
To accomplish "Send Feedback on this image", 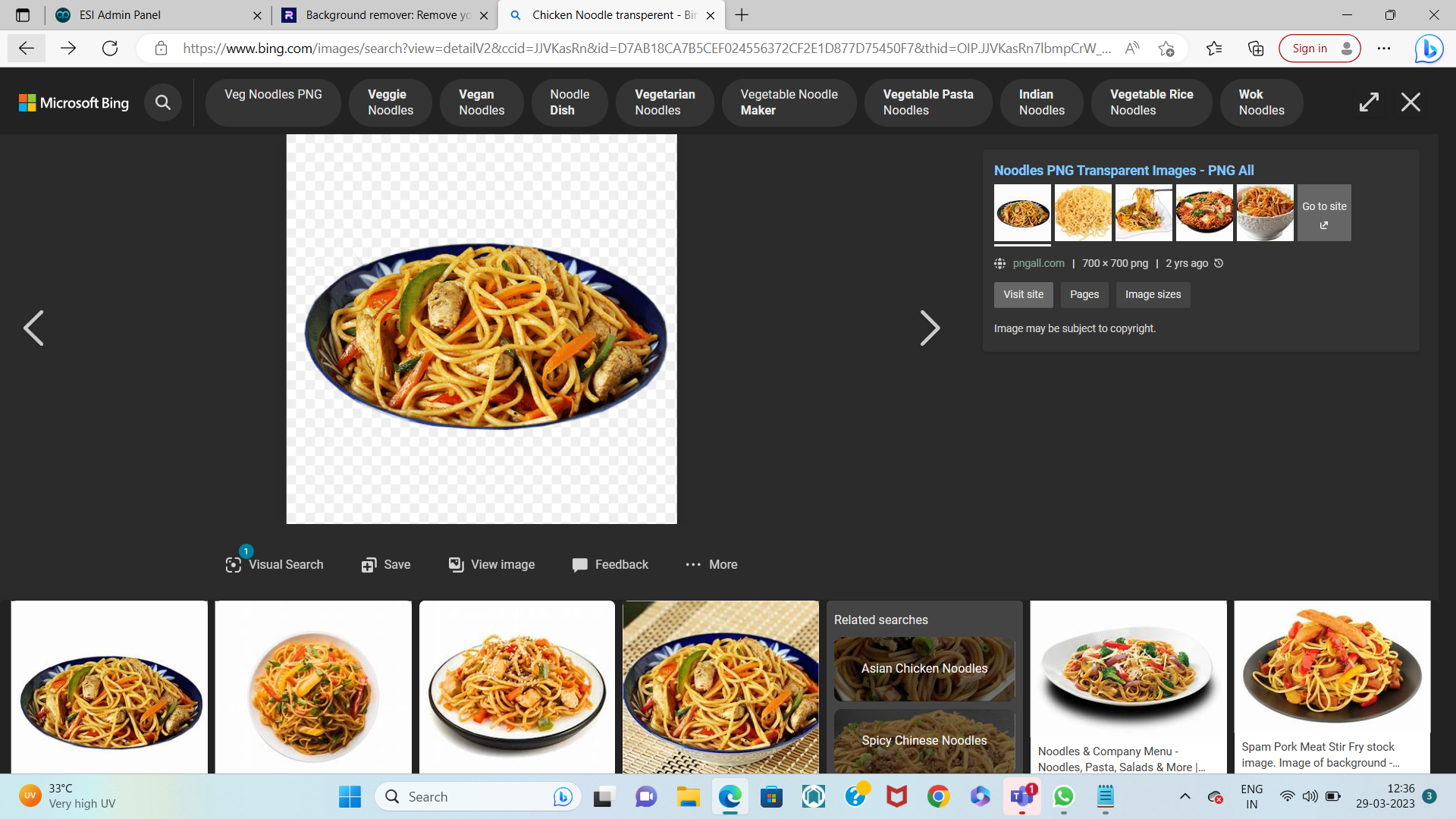I will point(610,564).
